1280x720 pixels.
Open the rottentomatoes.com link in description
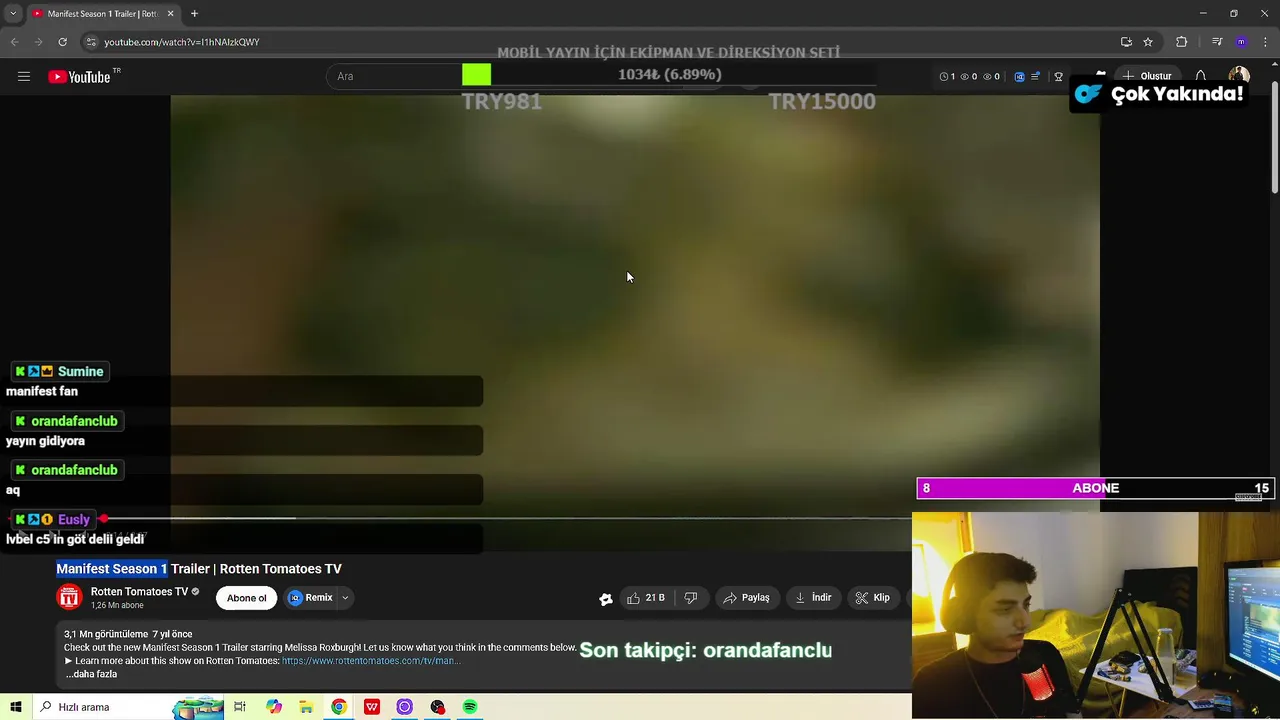click(x=370, y=661)
